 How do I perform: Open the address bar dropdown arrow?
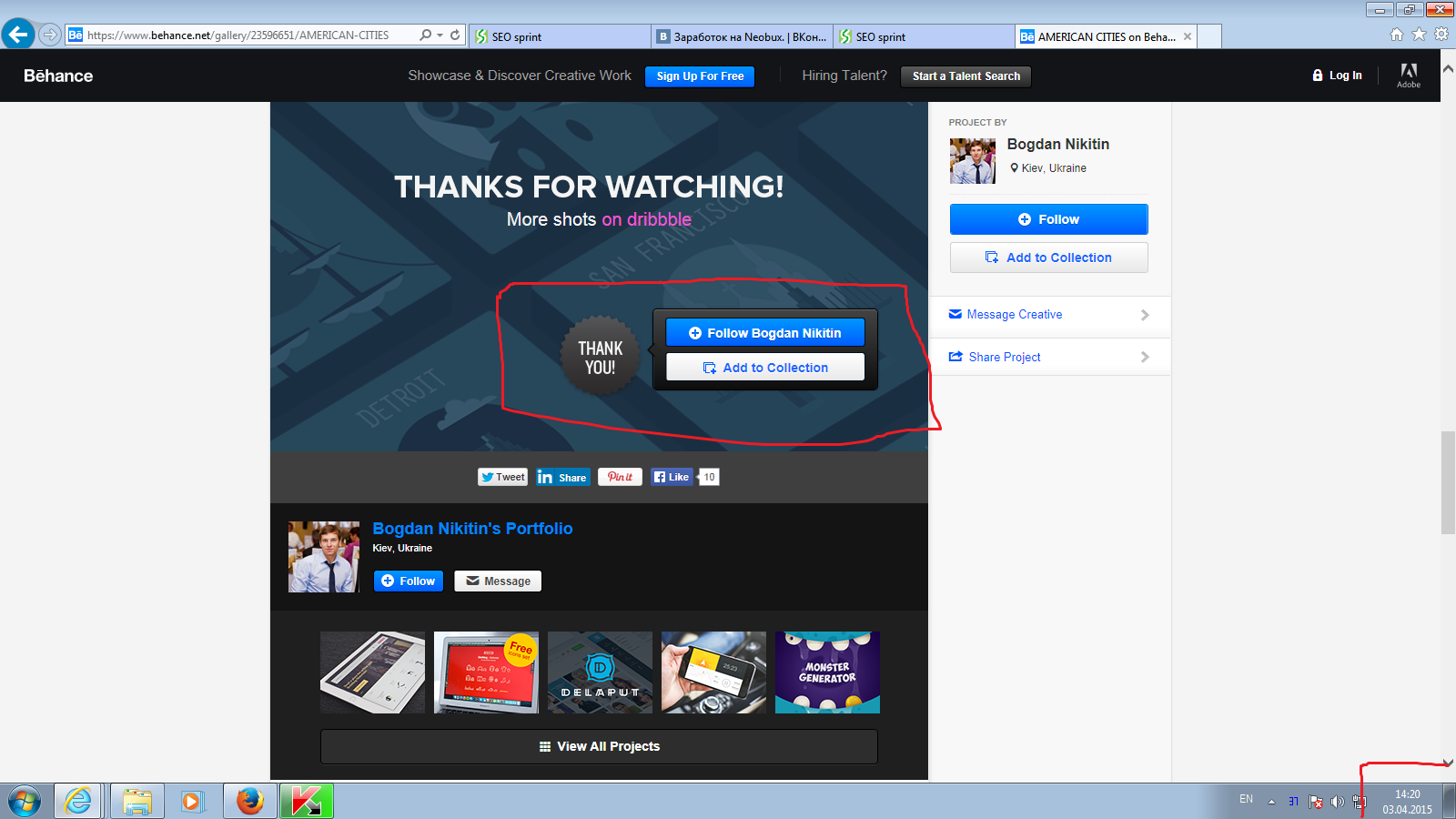click(440, 35)
